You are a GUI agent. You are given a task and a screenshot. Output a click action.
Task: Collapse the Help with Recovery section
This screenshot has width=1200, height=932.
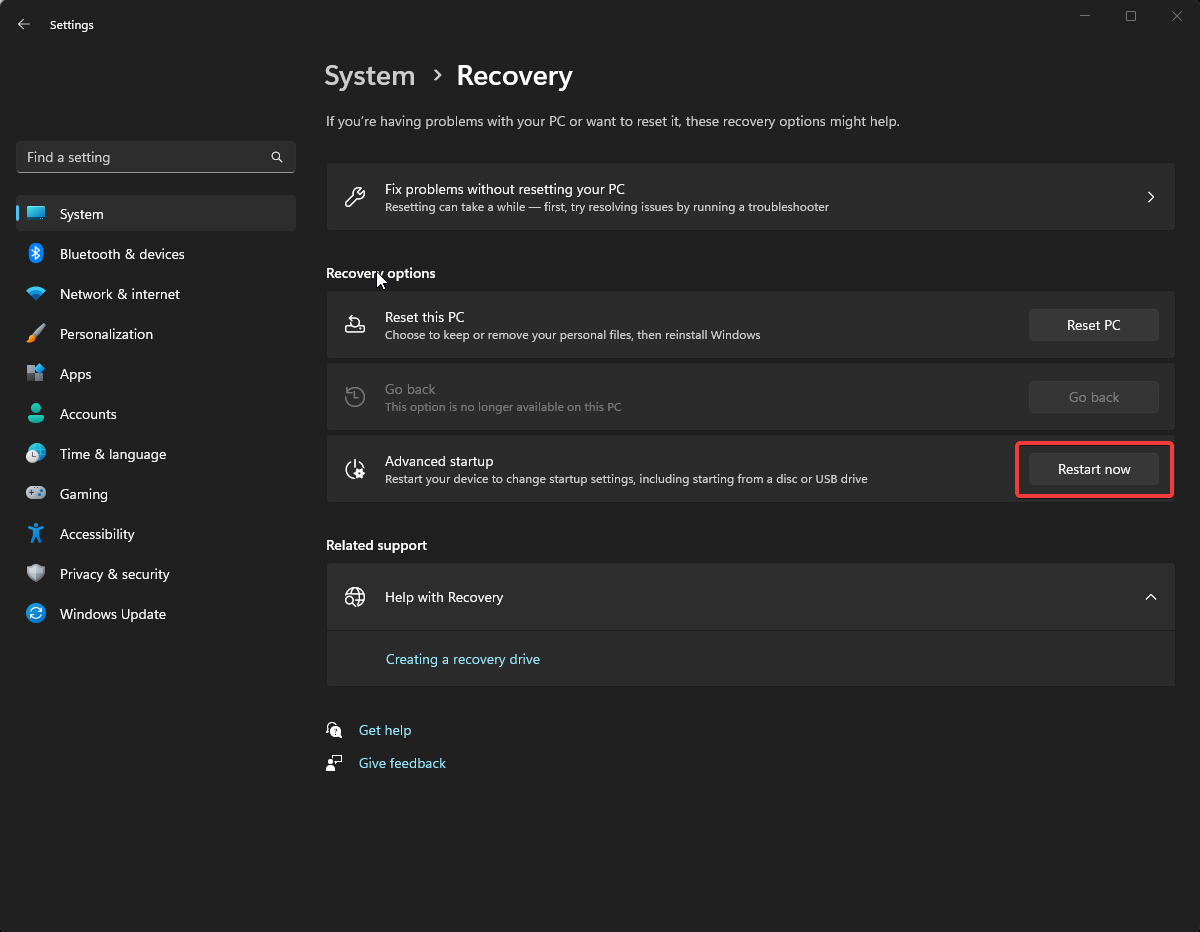pyautogui.click(x=1150, y=597)
